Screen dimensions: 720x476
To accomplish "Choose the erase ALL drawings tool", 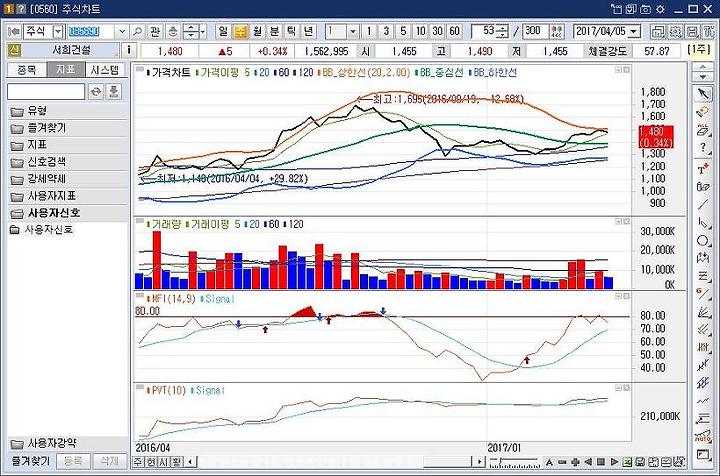I will click(703, 130).
